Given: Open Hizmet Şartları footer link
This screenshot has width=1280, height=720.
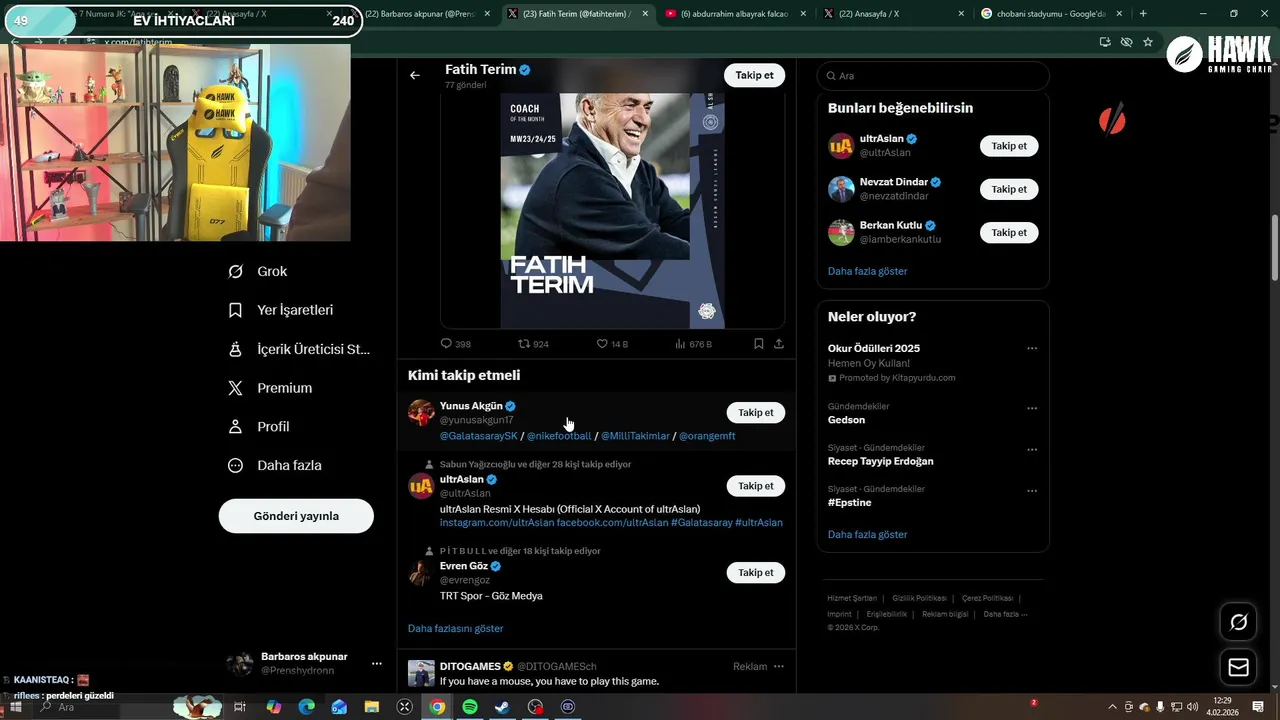Looking at the screenshot, I should [852, 598].
